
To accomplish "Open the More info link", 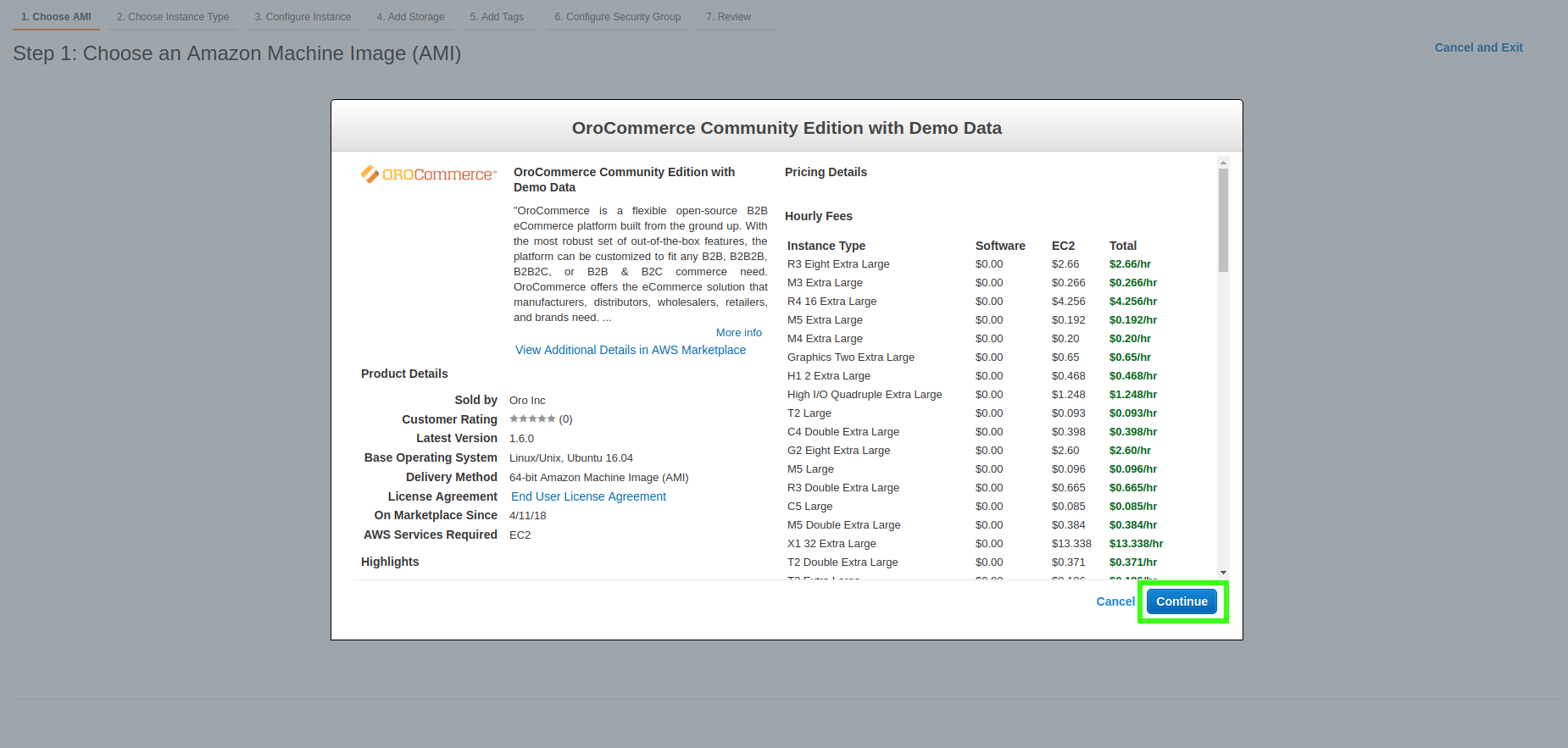I will point(738,333).
